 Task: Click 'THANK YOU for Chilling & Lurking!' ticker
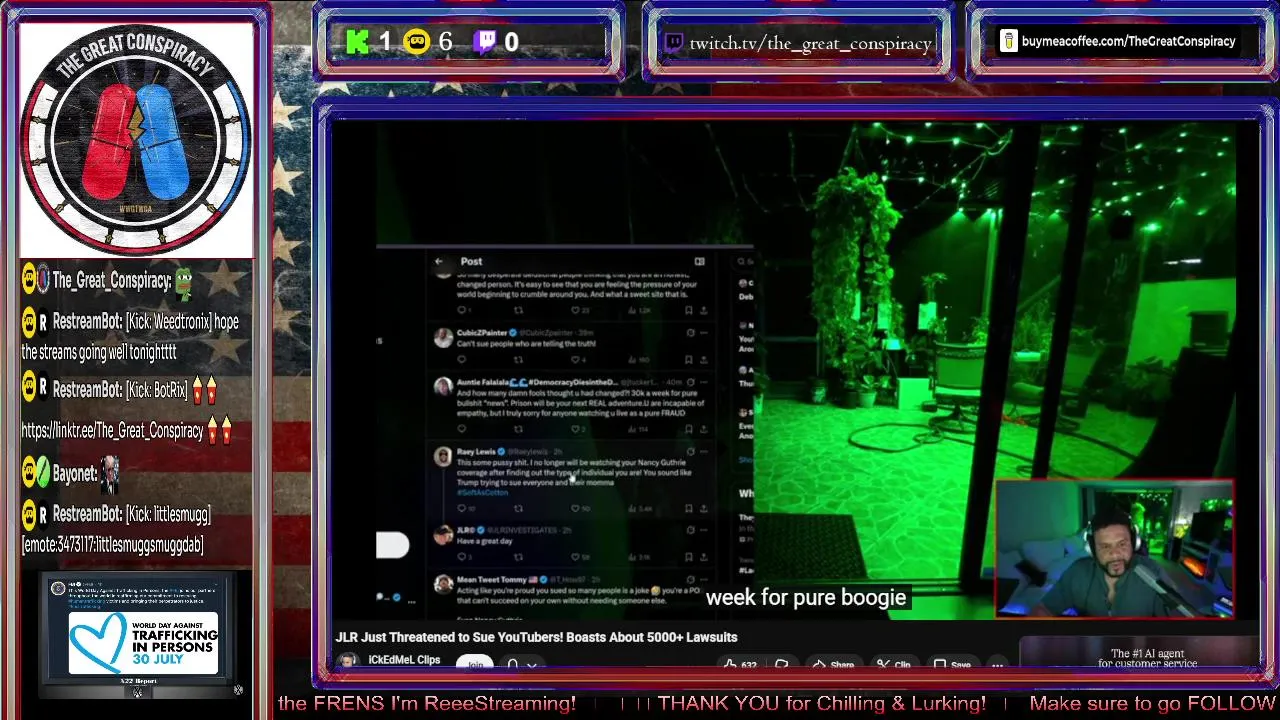821,704
